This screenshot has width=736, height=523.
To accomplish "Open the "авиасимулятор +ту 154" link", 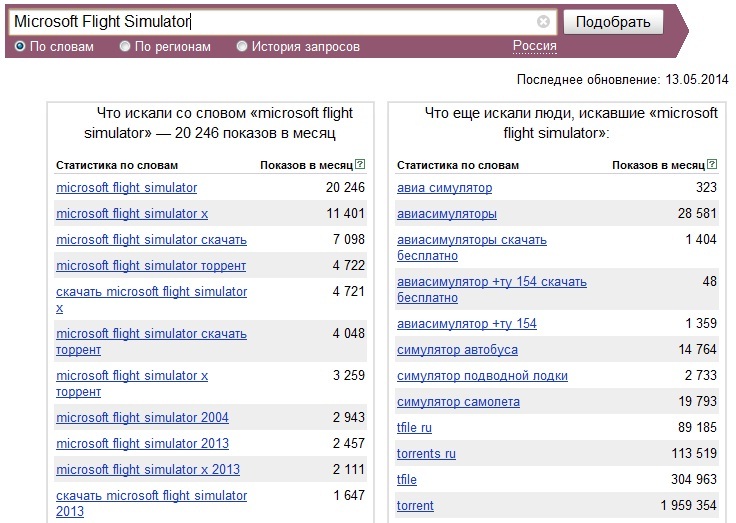I will (467, 323).
